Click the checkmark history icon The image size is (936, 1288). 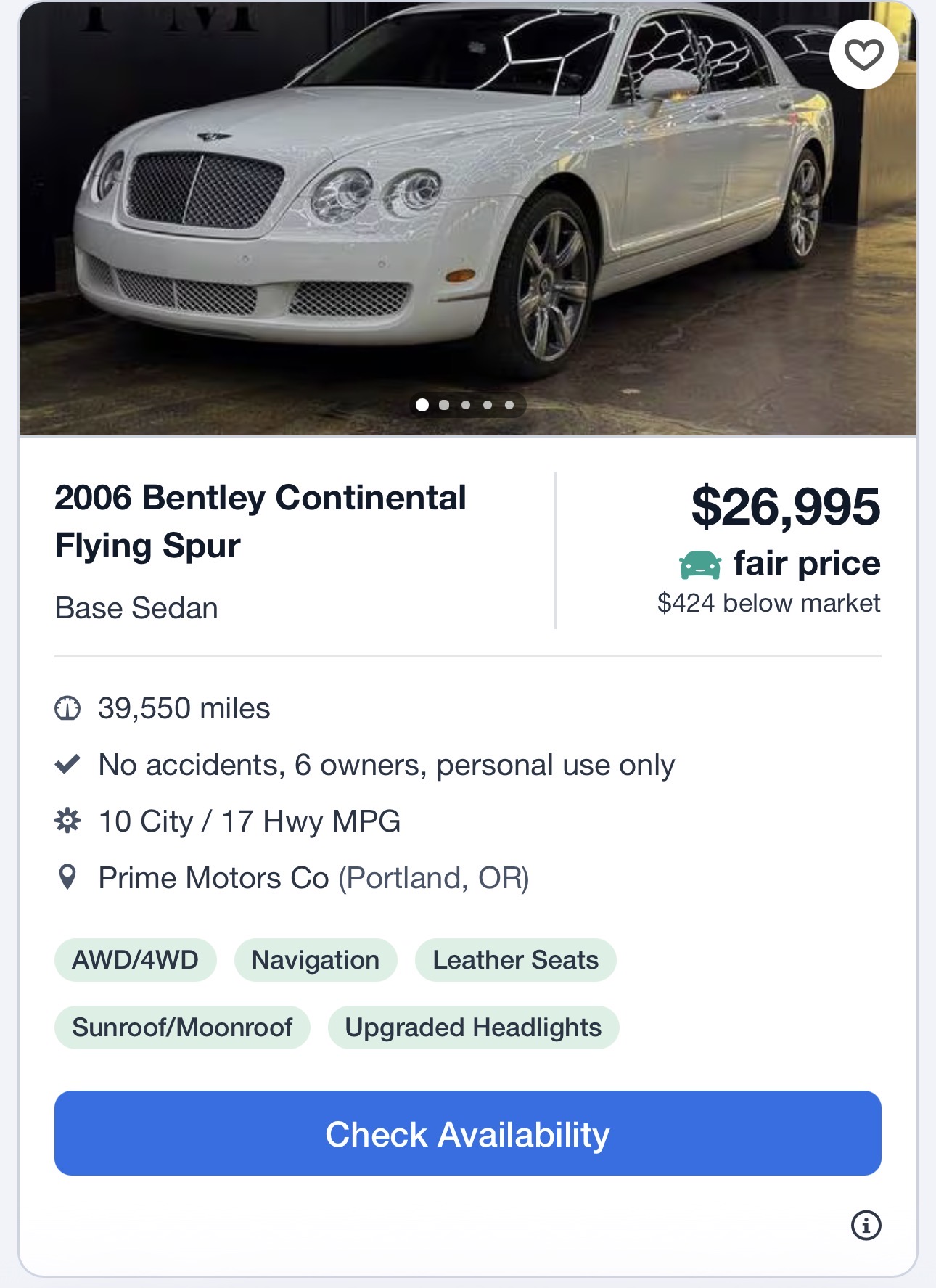coord(68,764)
